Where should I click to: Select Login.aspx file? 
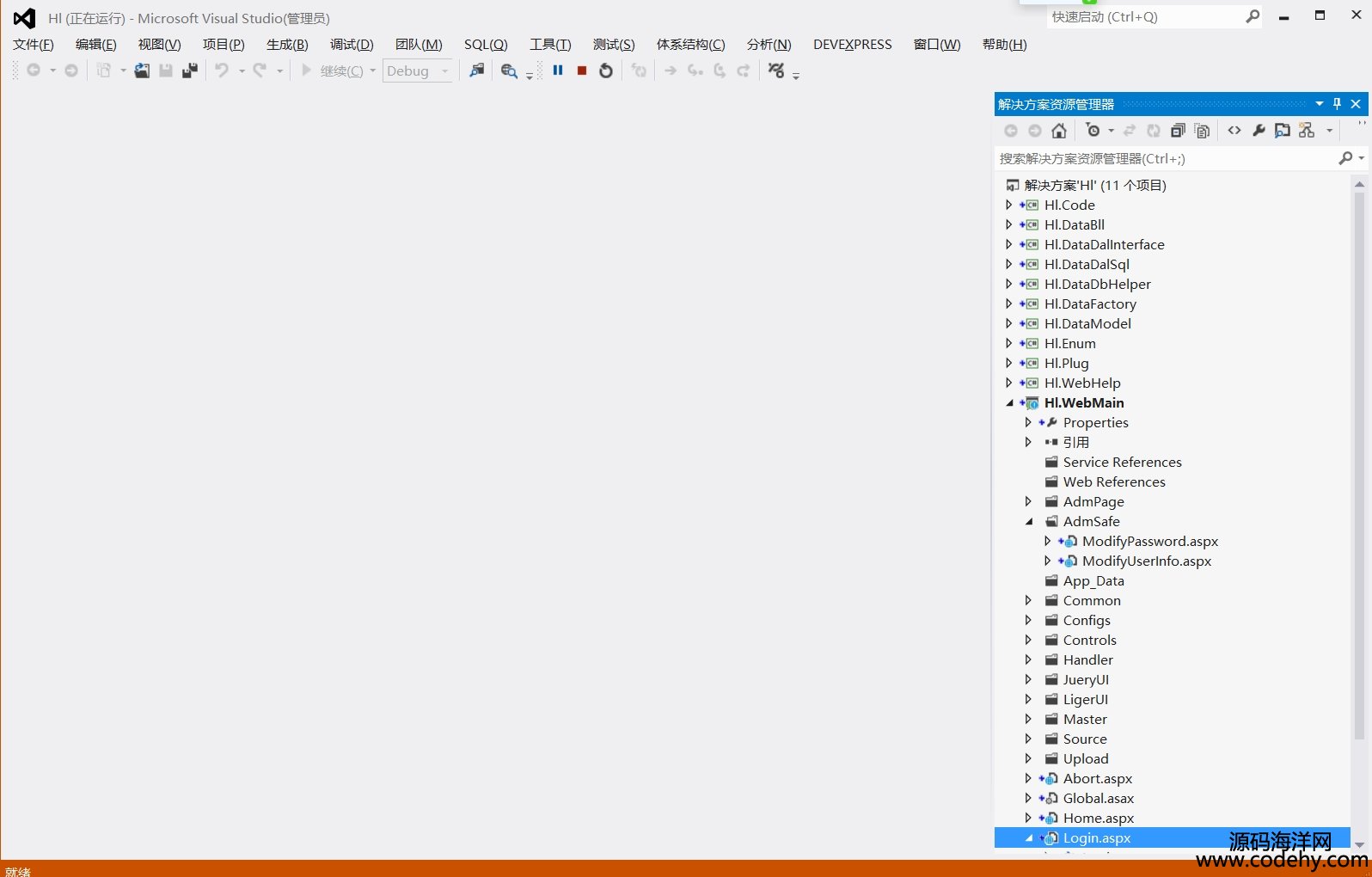pyautogui.click(x=1097, y=837)
